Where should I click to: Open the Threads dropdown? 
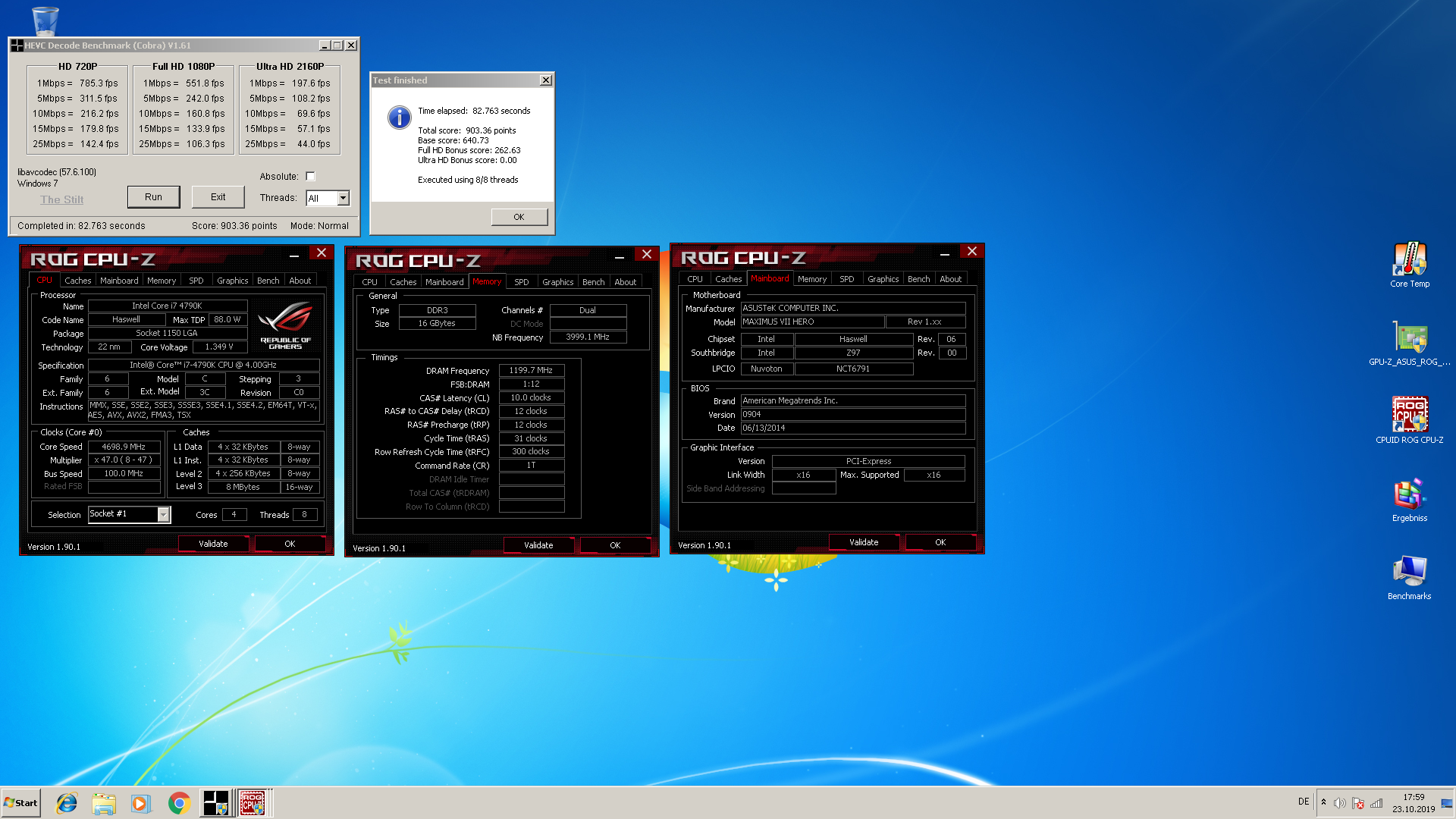344,198
